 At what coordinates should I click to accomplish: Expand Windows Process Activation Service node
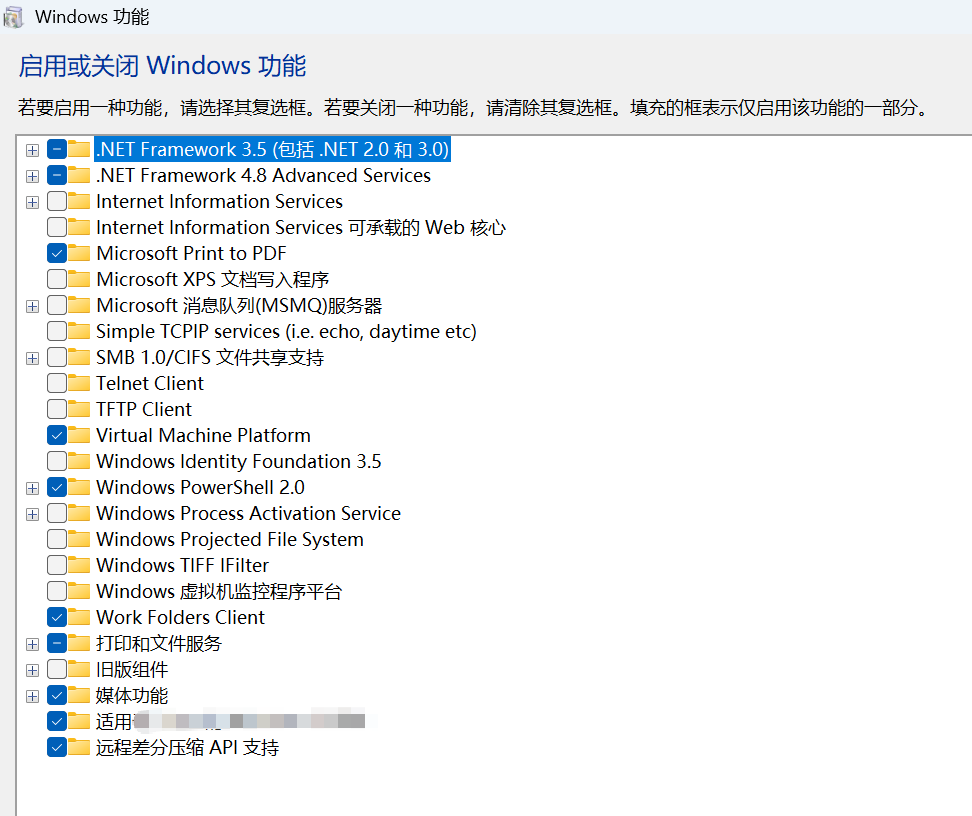[x=32, y=515]
